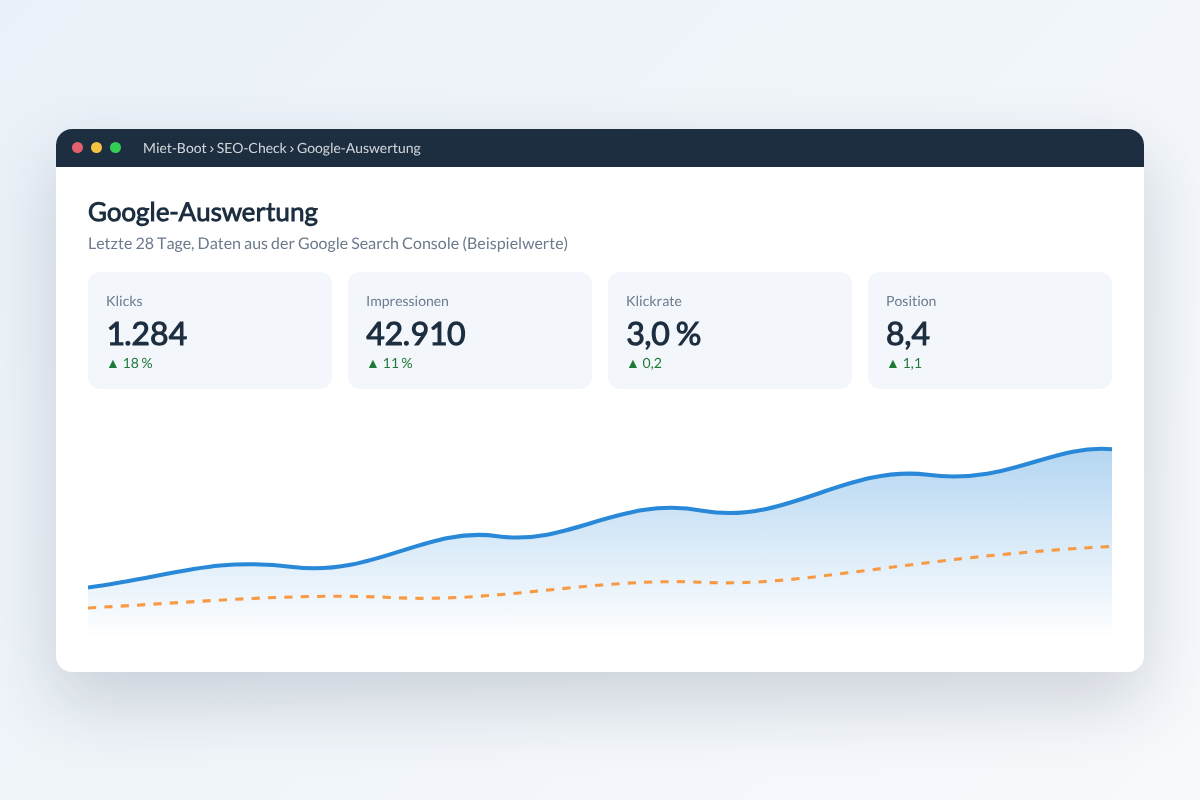Click the 8,4 position value
Viewport: 1200px width, 800px height.
point(910,333)
